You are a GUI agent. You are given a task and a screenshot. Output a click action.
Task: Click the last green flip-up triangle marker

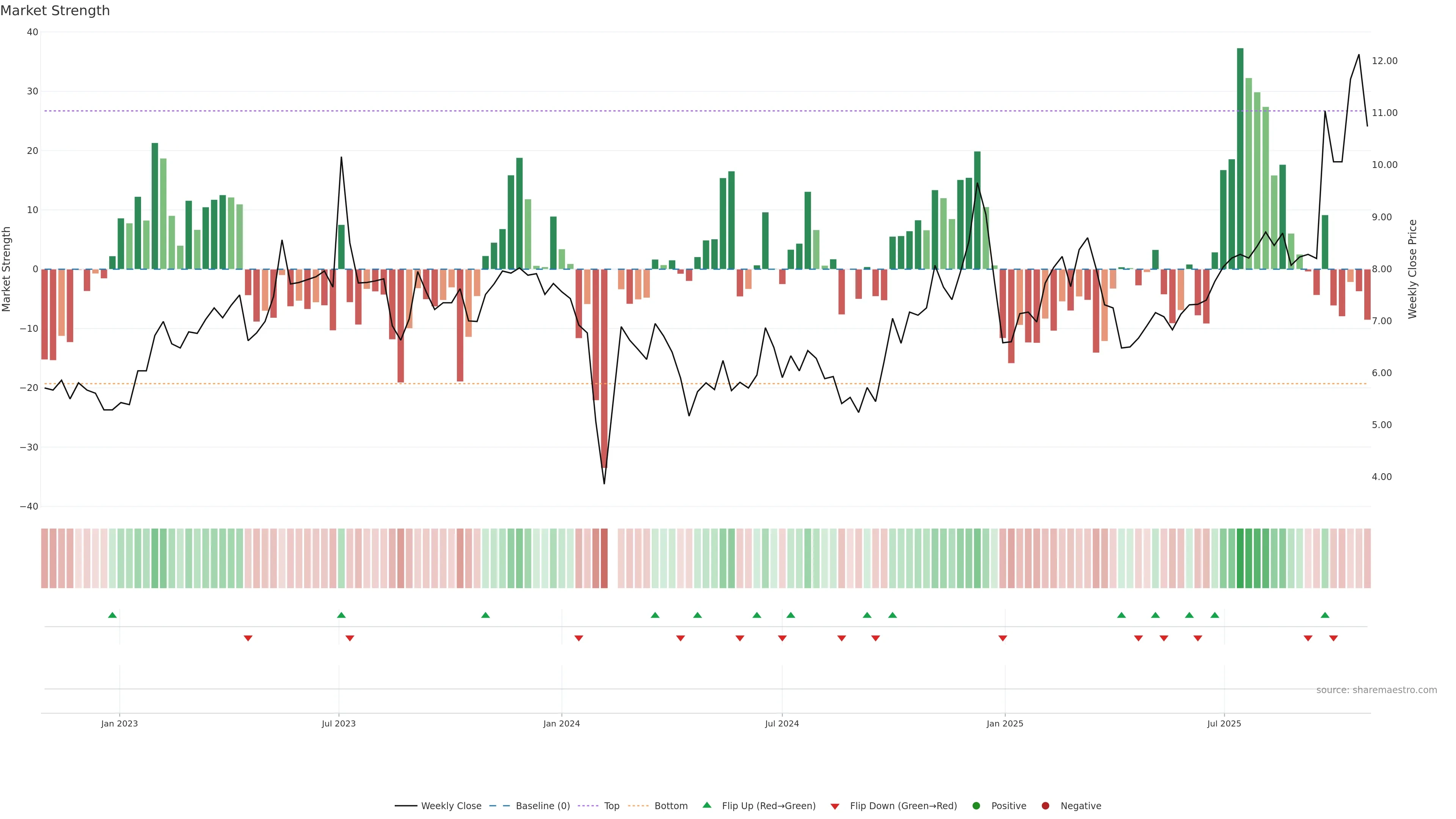tap(1325, 615)
